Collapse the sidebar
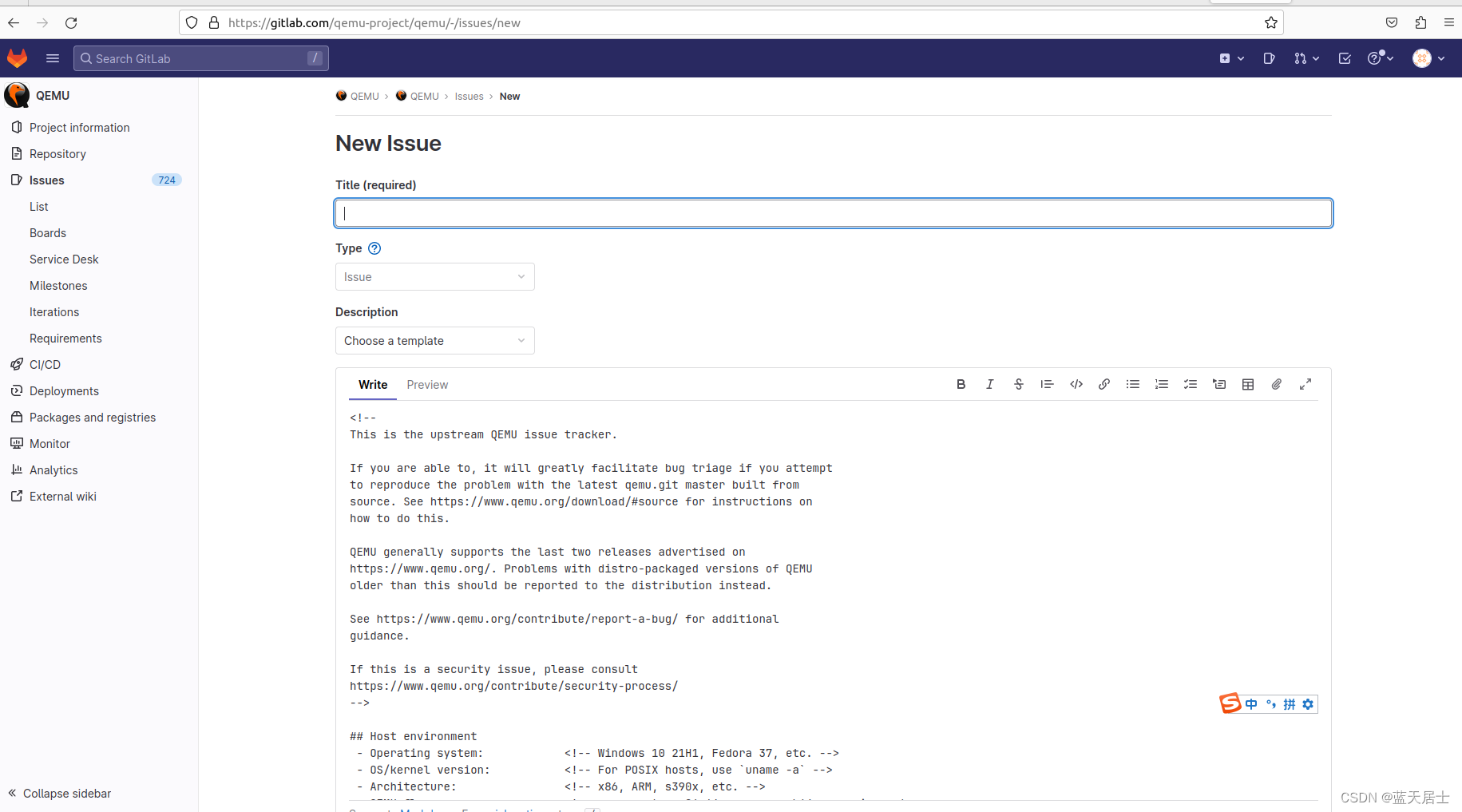The image size is (1462, 812). click(60, 793)
